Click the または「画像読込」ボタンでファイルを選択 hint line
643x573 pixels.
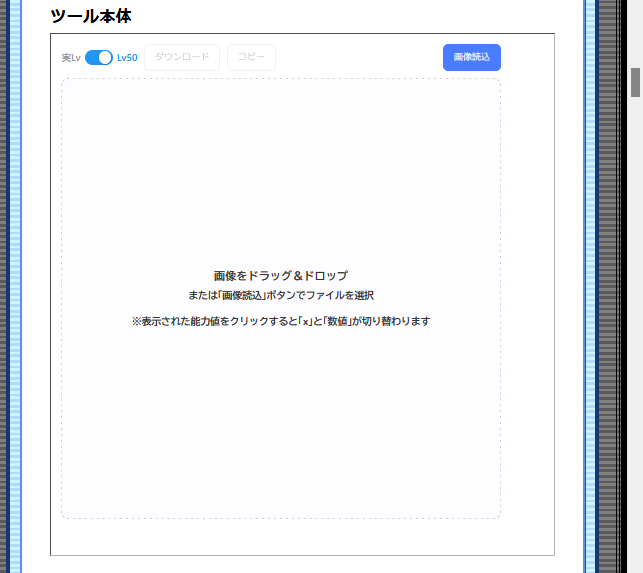(281, 295)
